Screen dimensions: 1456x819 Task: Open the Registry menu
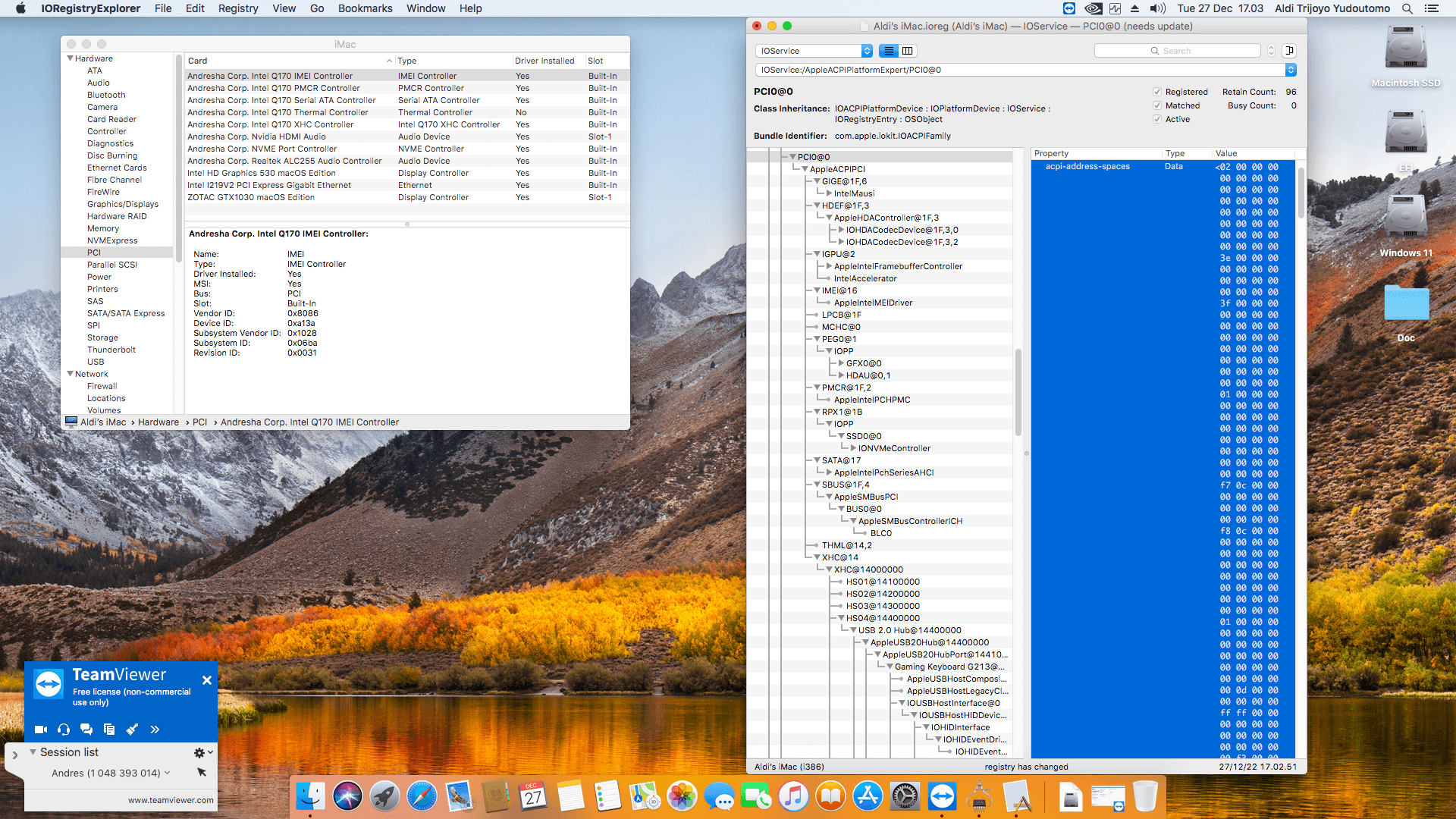238,8
